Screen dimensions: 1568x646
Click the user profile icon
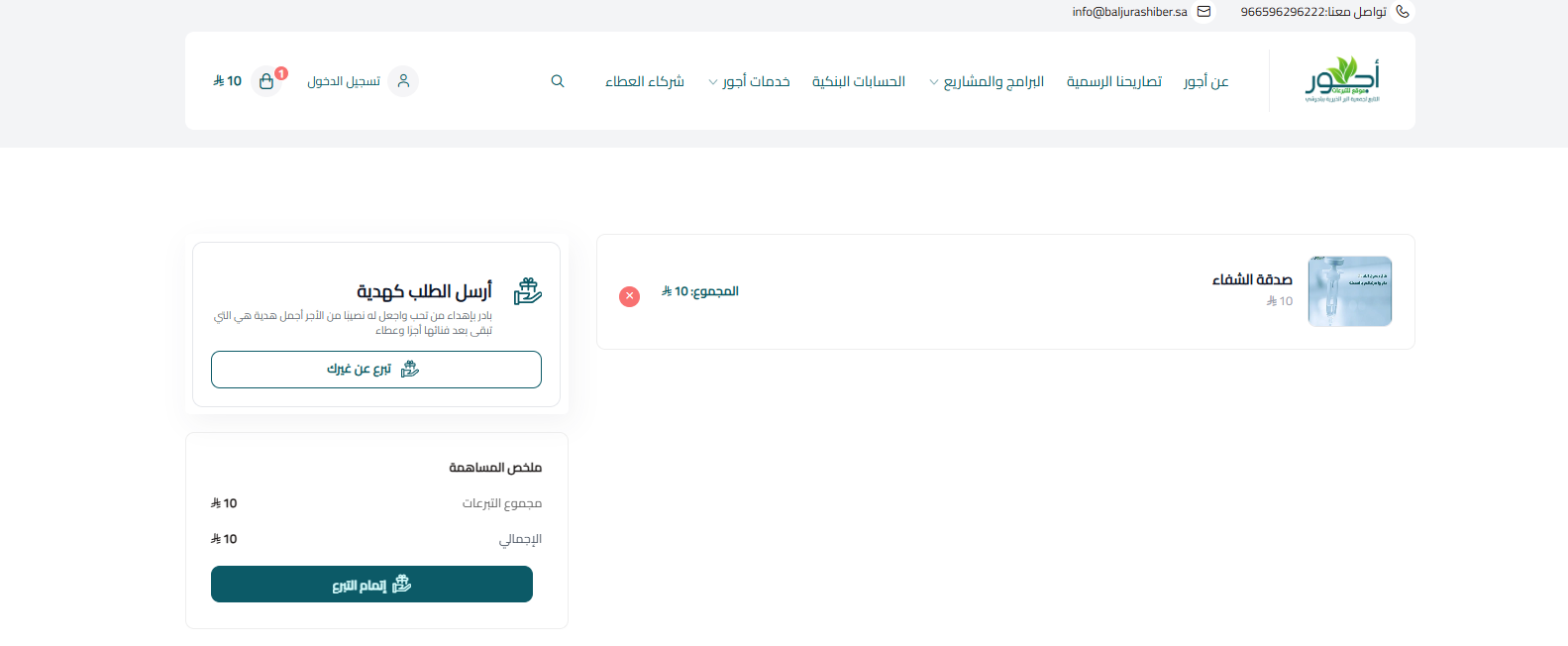(x=403, y=81)
